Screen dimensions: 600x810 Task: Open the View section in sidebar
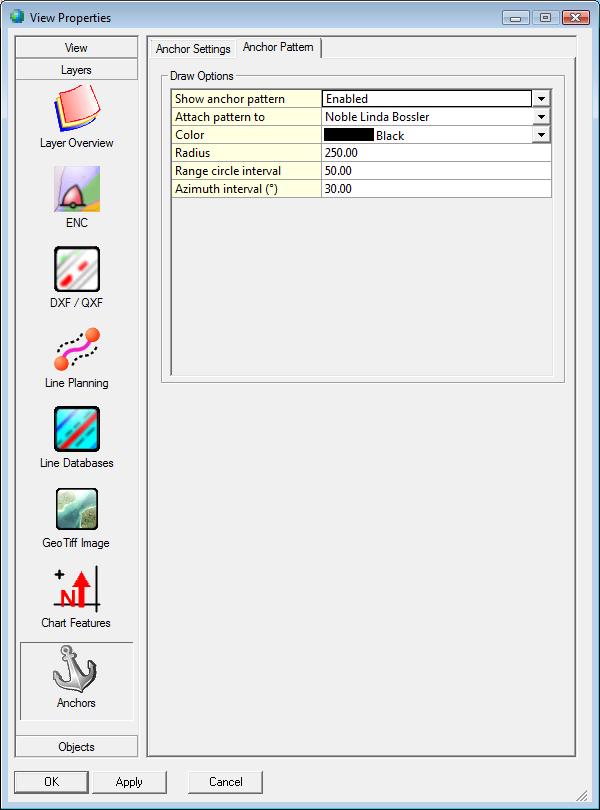(x=76, y=48)
